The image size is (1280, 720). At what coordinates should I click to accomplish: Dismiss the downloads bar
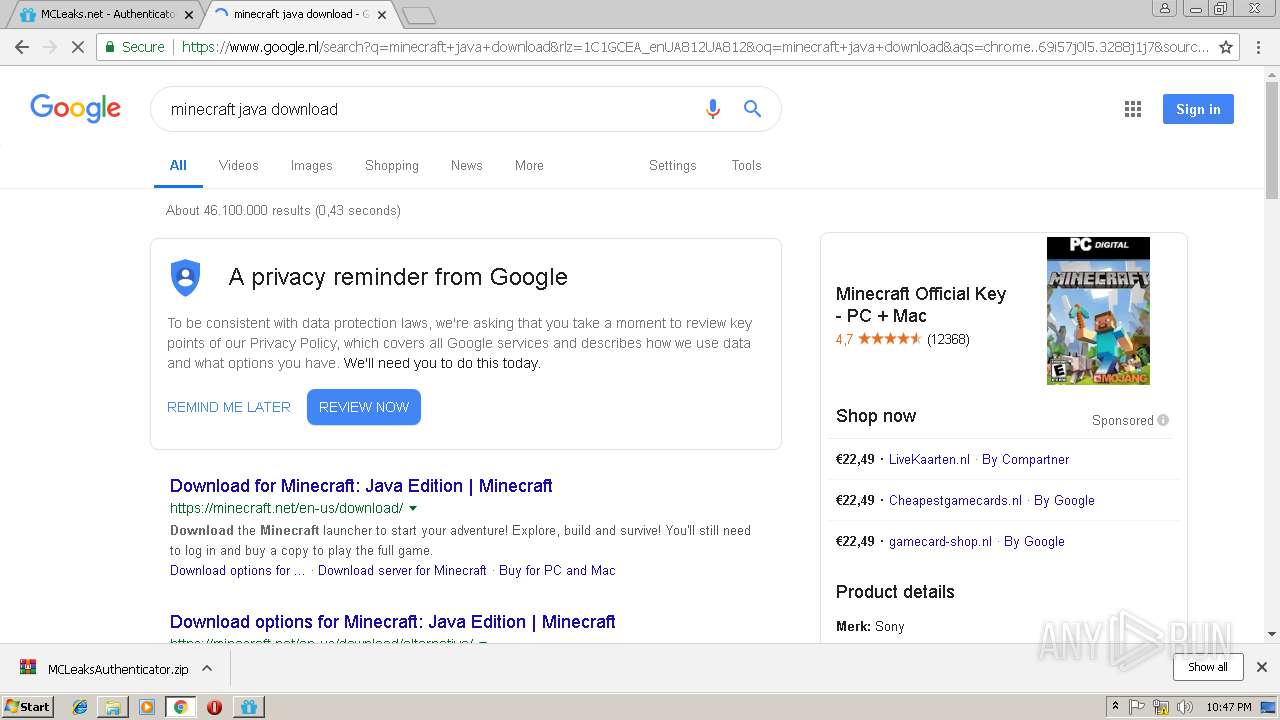(1262, 667)
